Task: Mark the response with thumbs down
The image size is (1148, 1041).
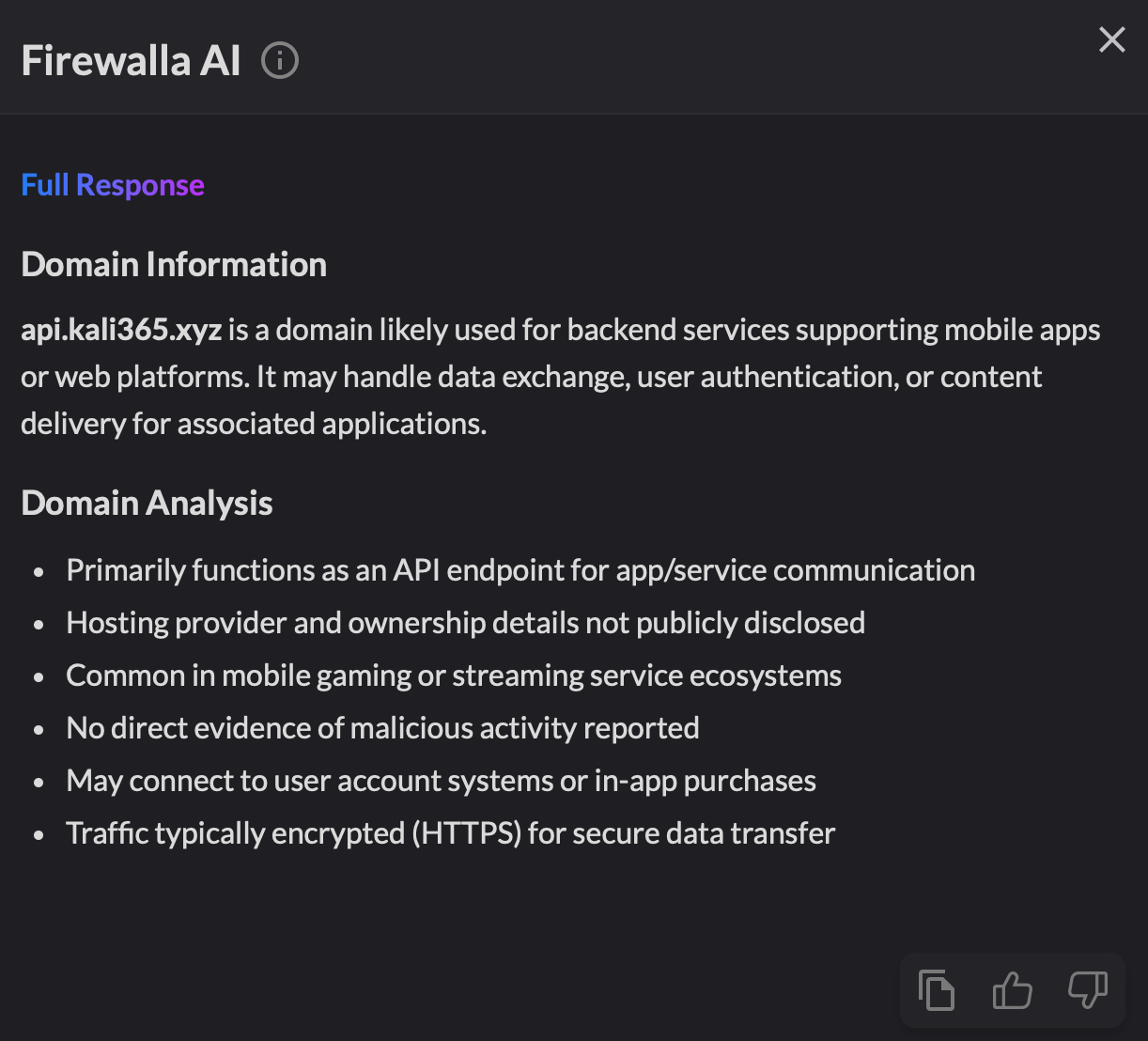Action: [1087, 990]
